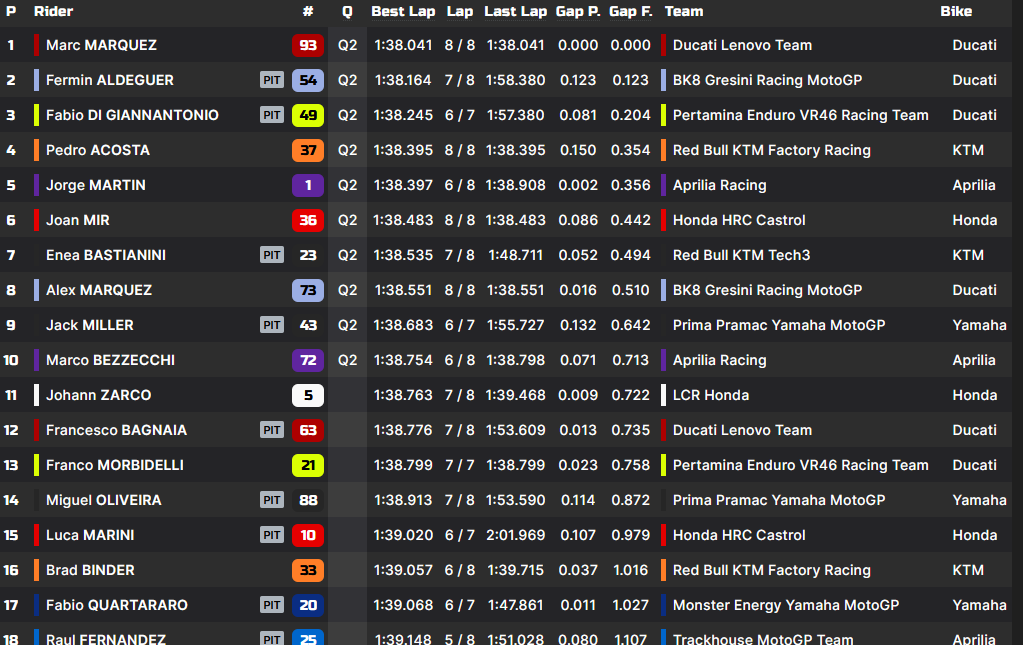Click Pedro Acosta's number 37 badge
Viewport: 1023px width, 645px height.
click(x=308, y=150)
